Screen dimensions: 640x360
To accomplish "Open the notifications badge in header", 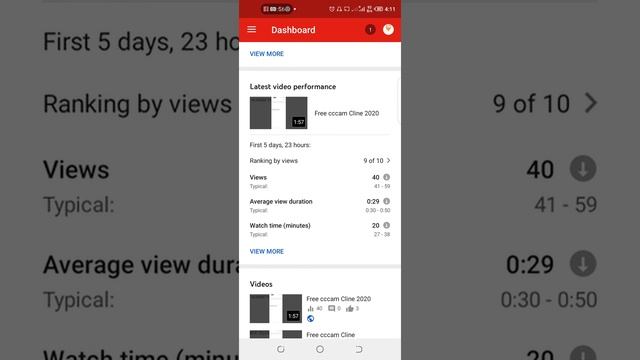I will tap(370, 29).
